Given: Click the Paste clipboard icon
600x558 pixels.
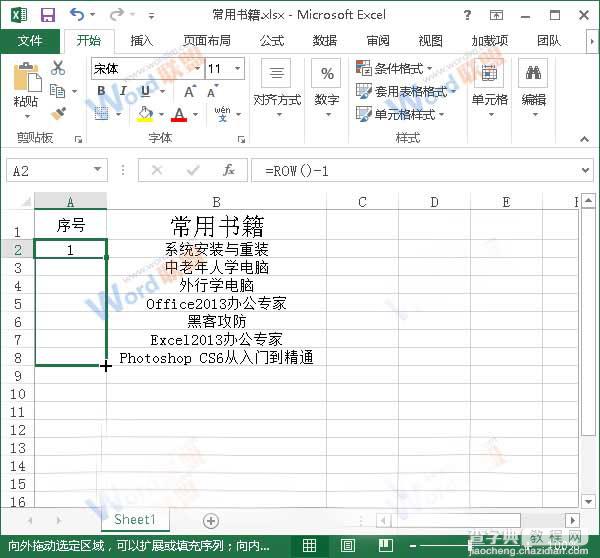Looking at the screenshot, I should pyautogui.click(x=27, y=77).
